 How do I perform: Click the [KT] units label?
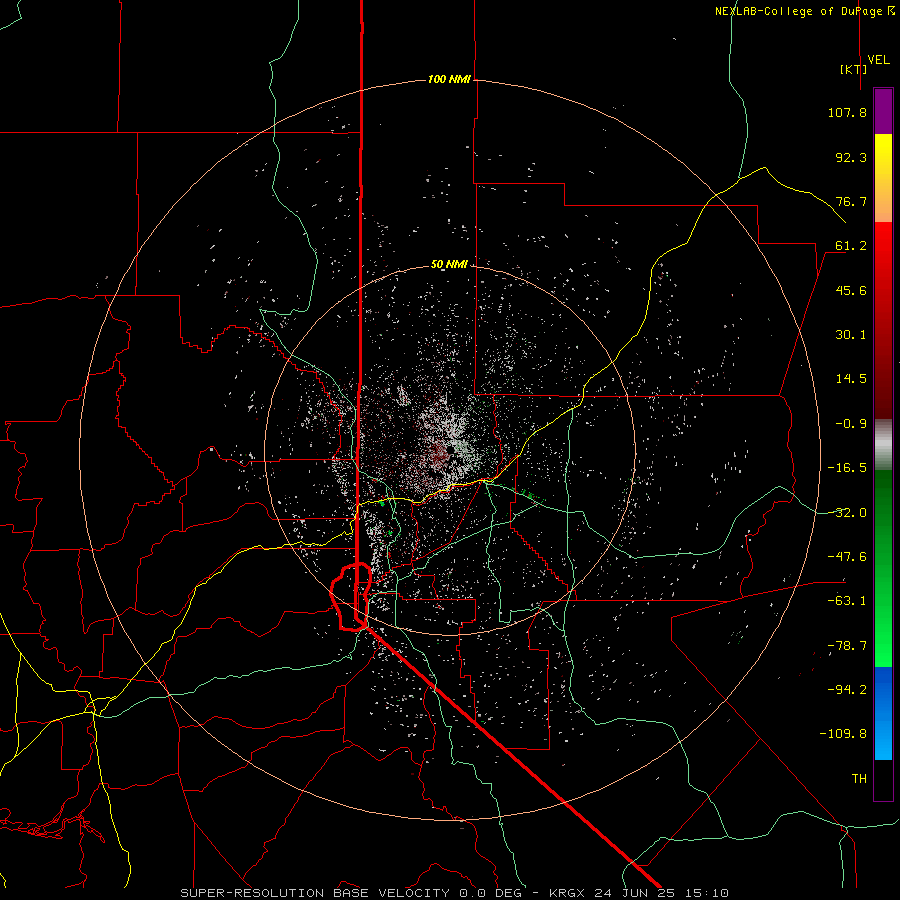853,69
